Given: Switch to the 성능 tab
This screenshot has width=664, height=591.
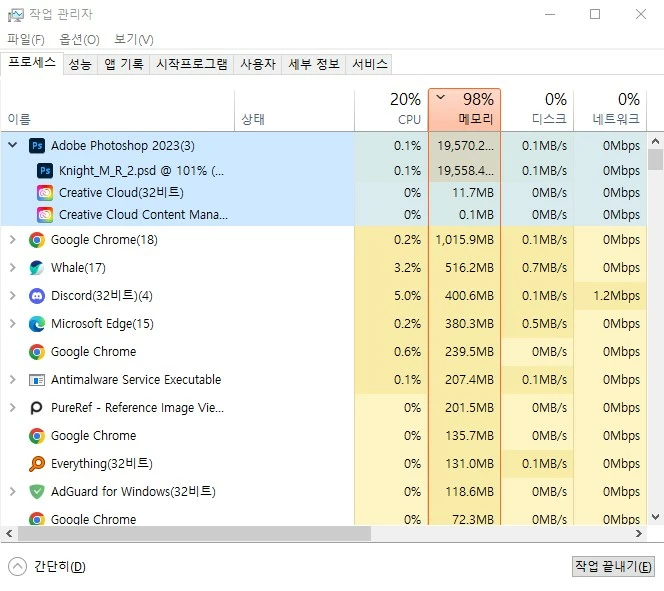Looking at the screenshot, I should tap(80, 64).
